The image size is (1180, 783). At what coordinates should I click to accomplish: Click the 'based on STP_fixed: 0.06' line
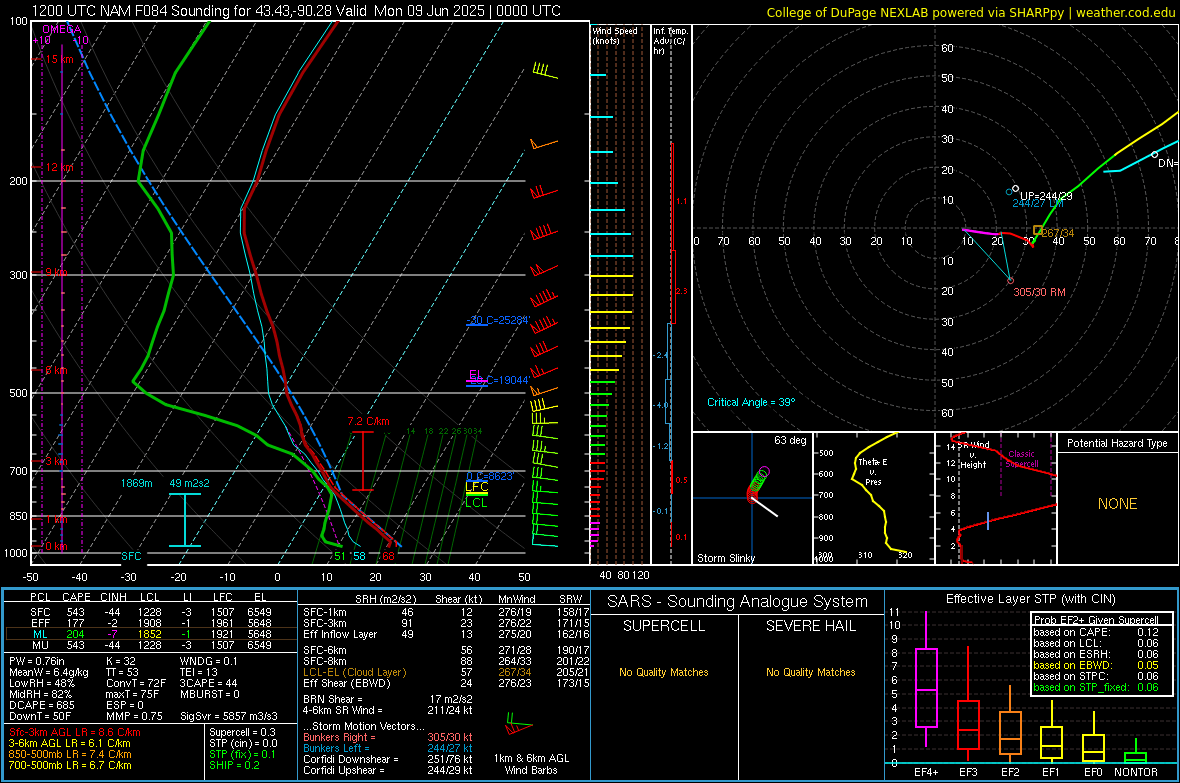click(1096, 687)
